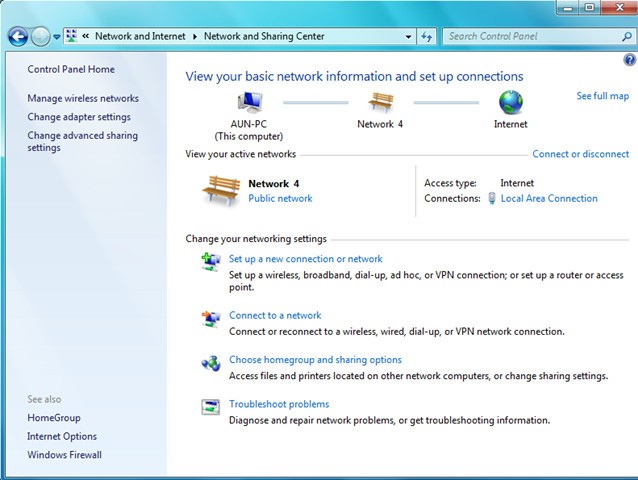Select Change adapter settings in sidebar

[79, 117]
